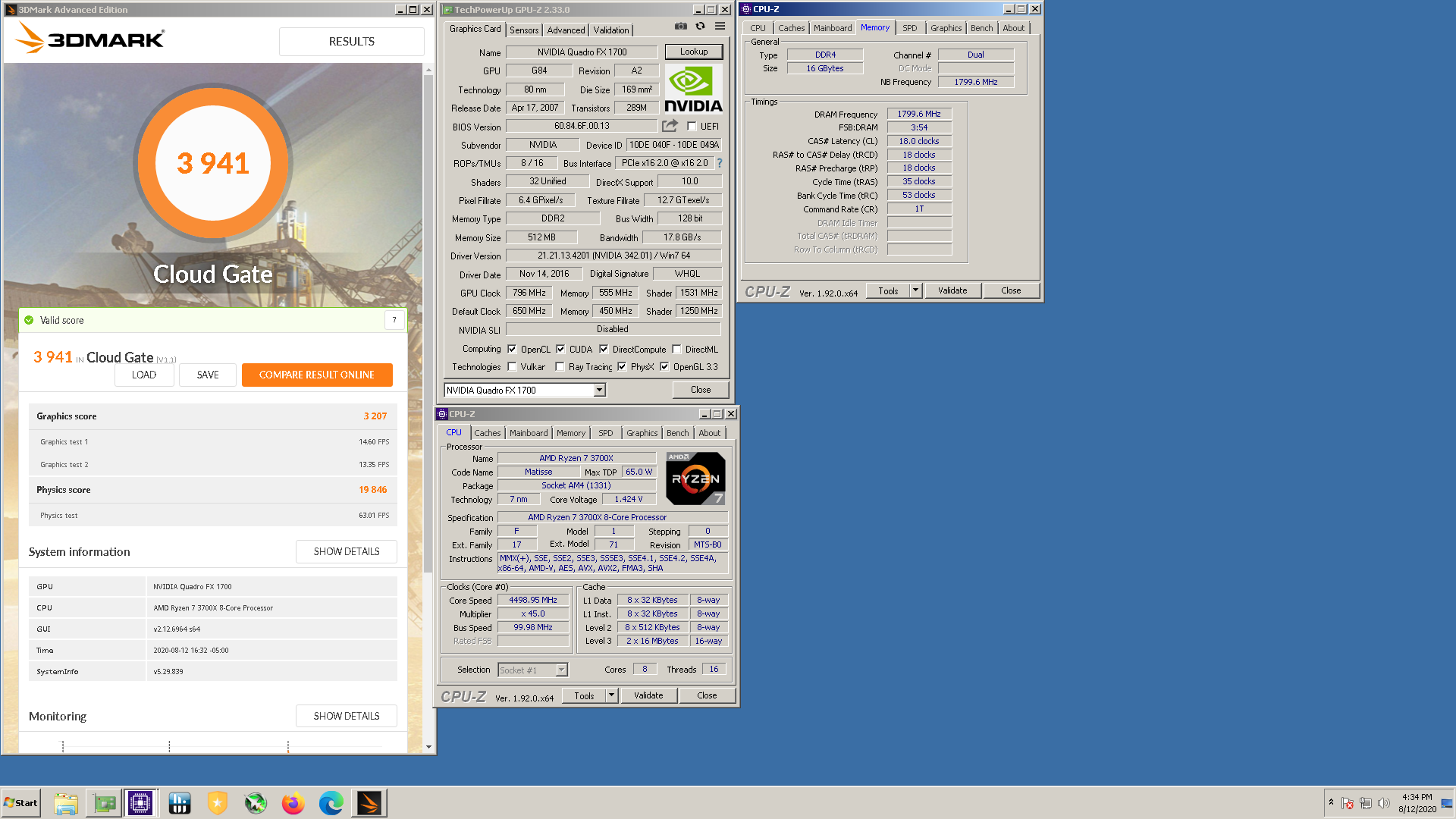Click the 3 941 score circle

(213, 163)
